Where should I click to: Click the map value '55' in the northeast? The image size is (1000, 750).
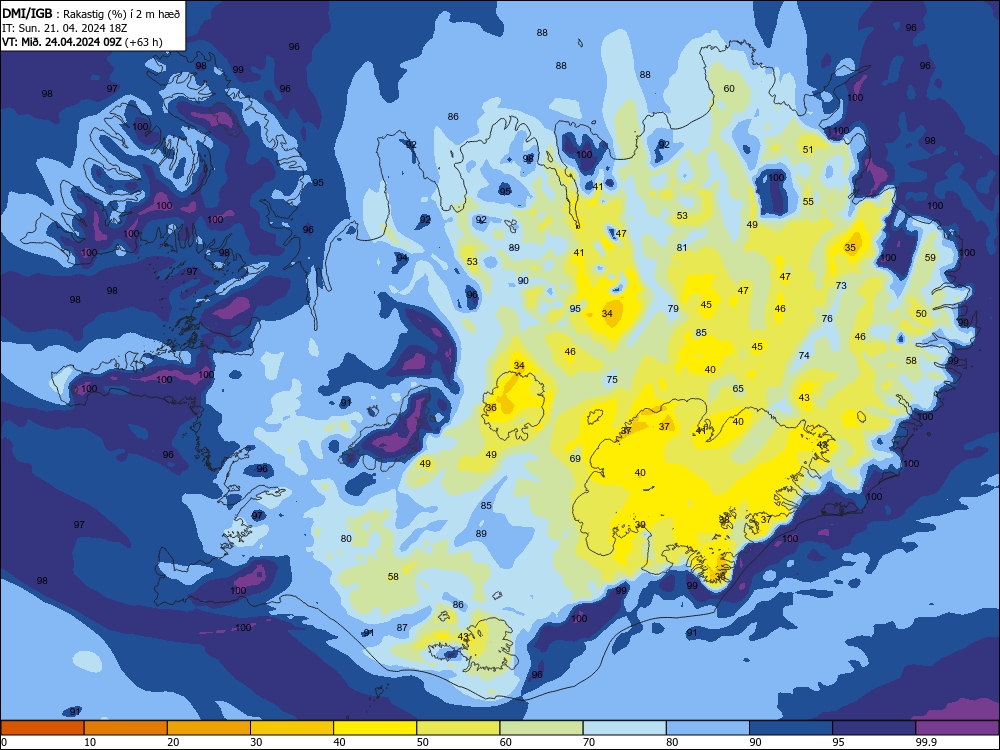pos(808,201)
